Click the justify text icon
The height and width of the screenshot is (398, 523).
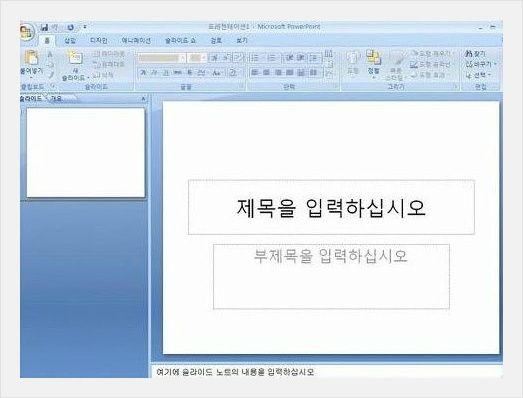pyautogui.click(x=290, y=72)
